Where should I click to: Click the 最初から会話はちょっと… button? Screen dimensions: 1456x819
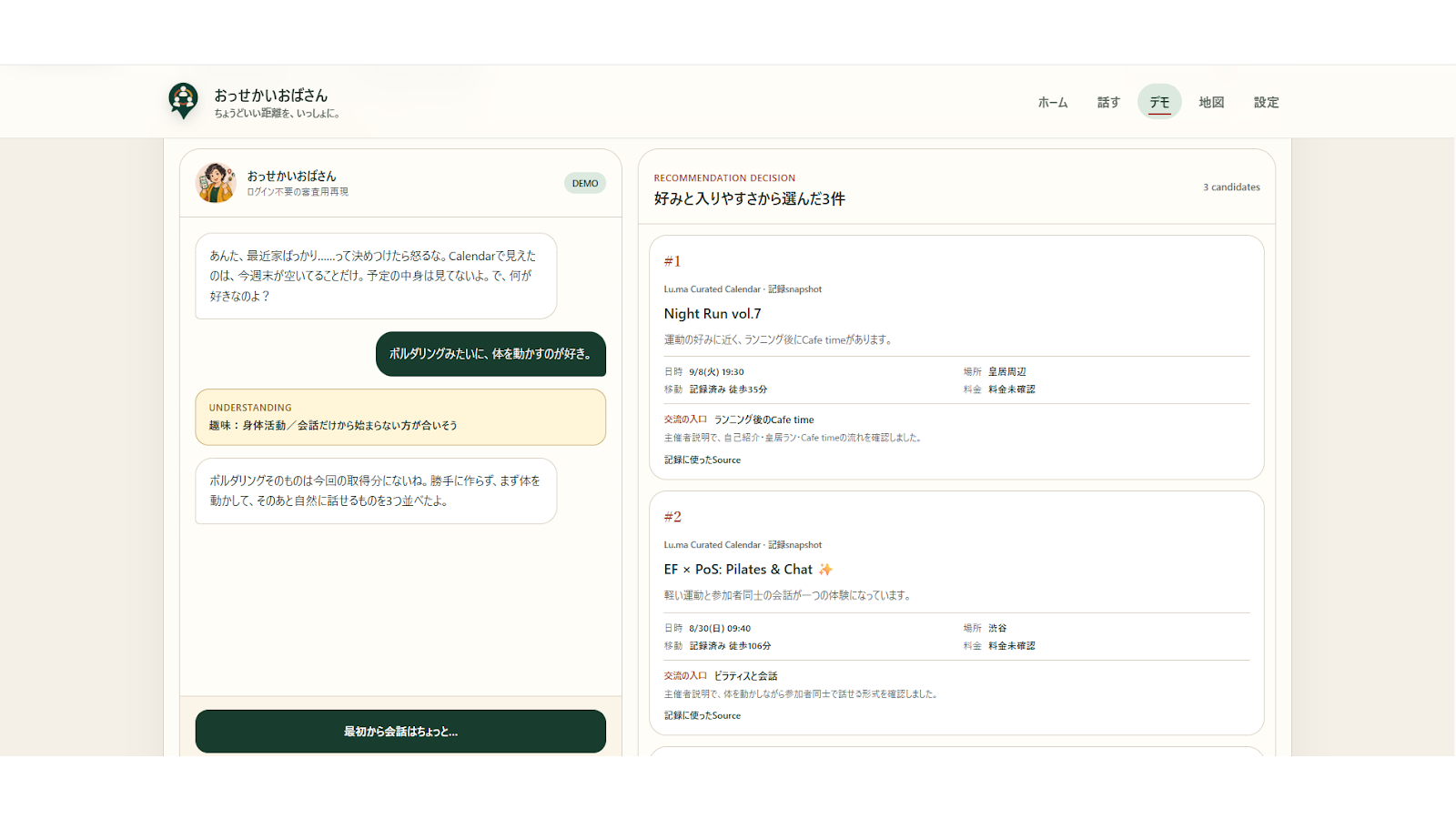click(x=400, y=732)
